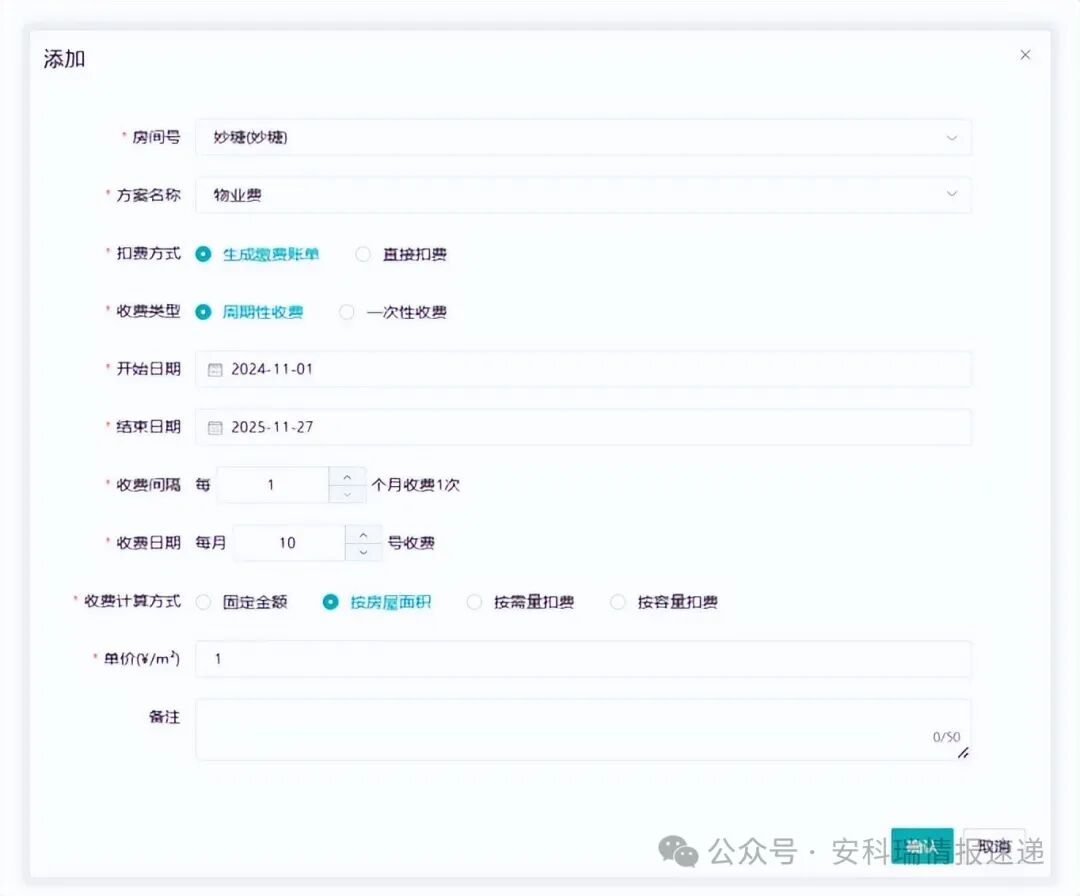Select the 直接扣费 deduction method
1080x896 pixels.
click(363, 254)
